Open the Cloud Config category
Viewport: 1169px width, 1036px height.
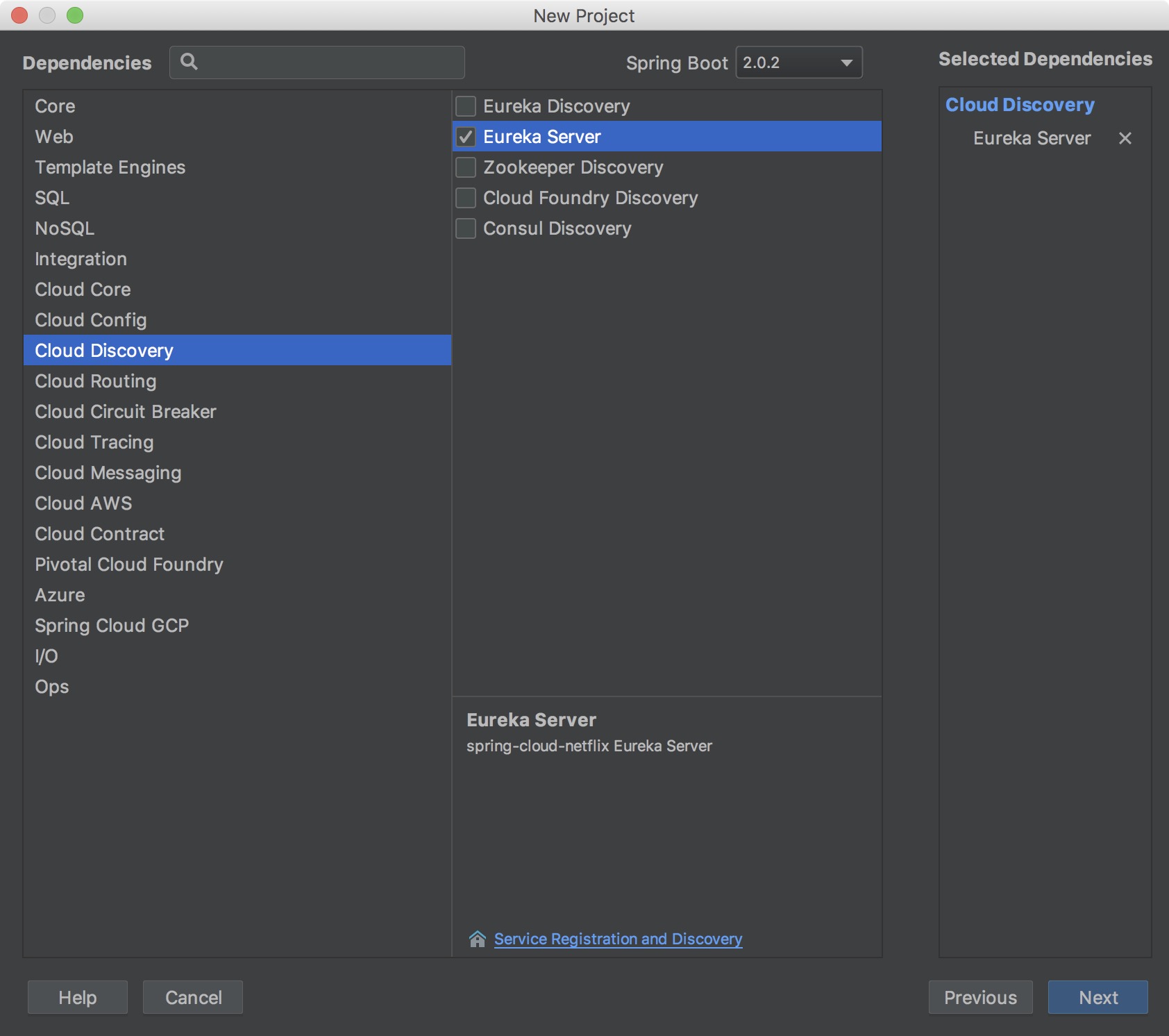237,320
